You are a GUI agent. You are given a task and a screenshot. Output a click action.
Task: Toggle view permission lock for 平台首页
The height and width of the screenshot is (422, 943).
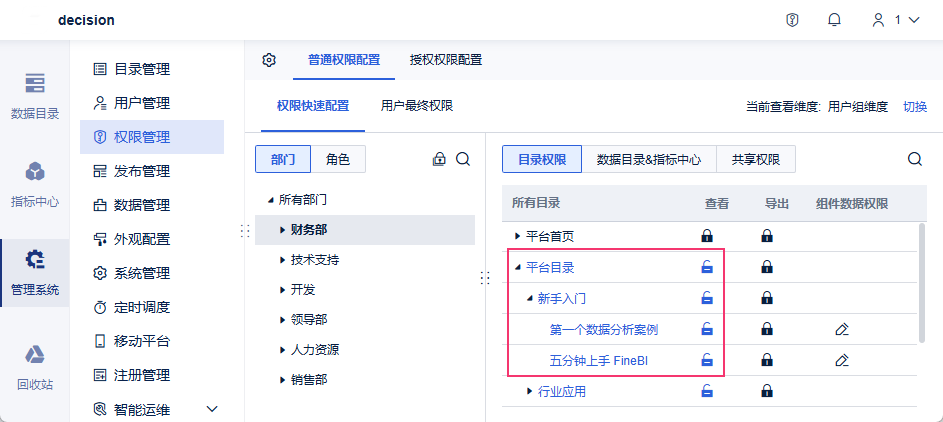(x=707, y=236)
